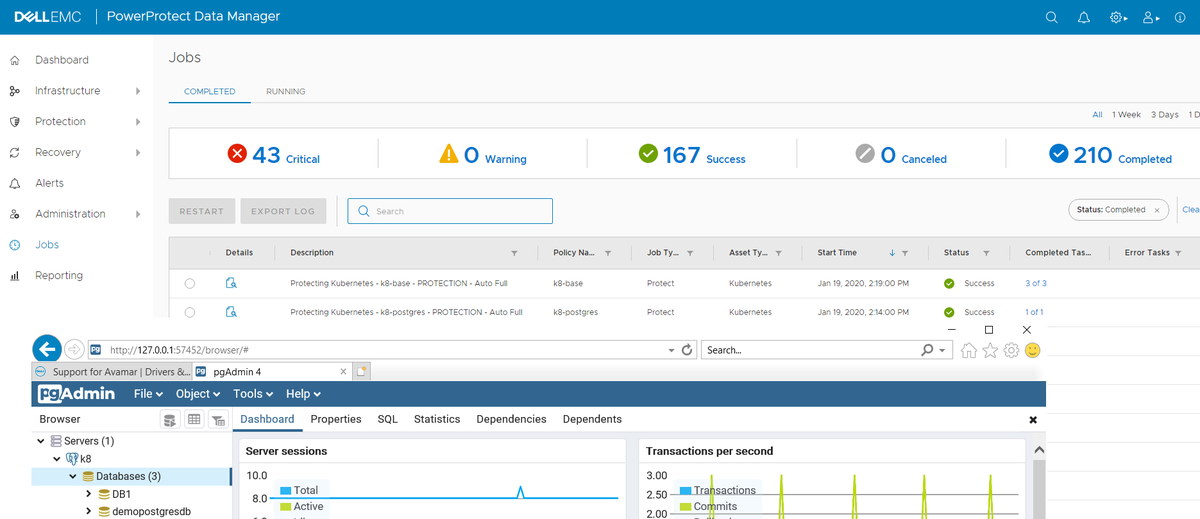Viewport: 1200px width, 519px height.
Task: Open the Description column filter
Action: 515,253
